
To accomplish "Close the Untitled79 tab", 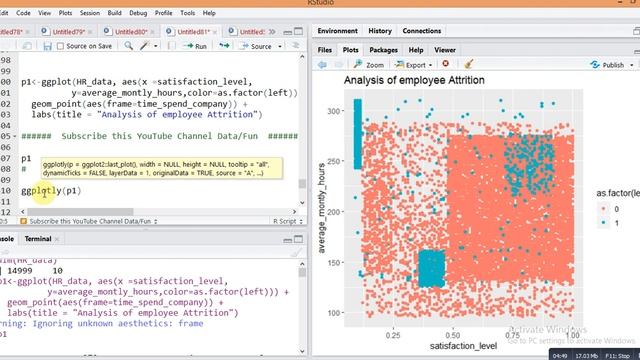I will pos(89,32).
